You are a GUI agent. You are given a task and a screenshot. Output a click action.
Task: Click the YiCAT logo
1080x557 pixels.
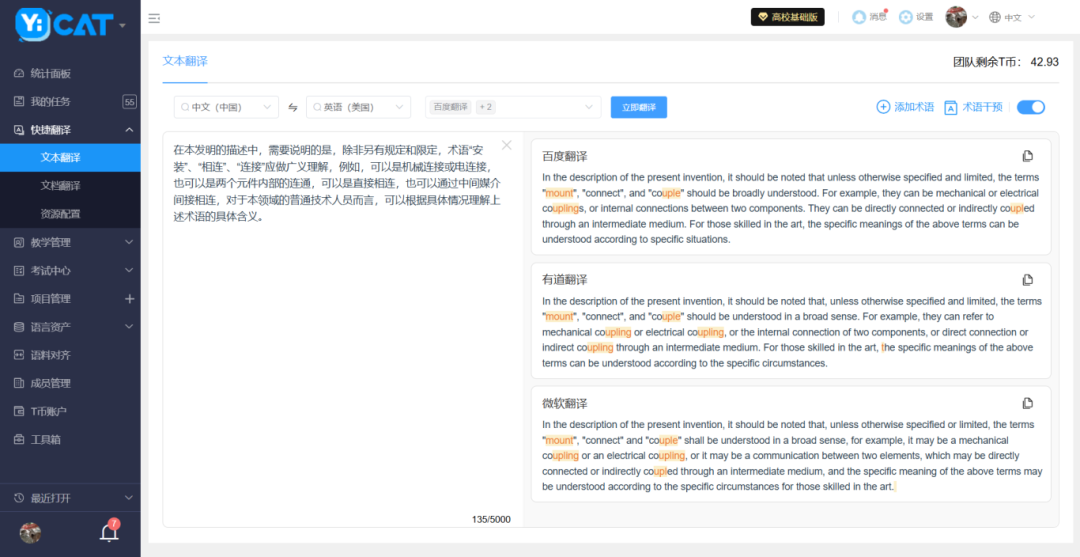point(64,24)
